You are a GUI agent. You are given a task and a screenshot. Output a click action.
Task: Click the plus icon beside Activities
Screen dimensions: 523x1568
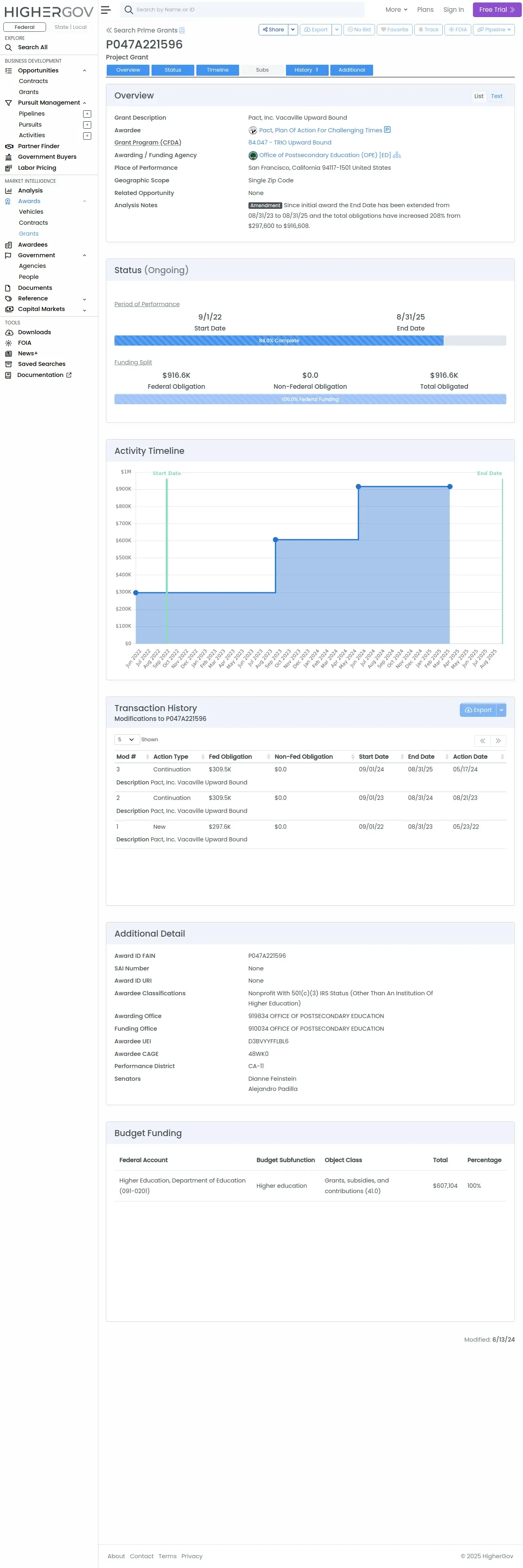87,136
